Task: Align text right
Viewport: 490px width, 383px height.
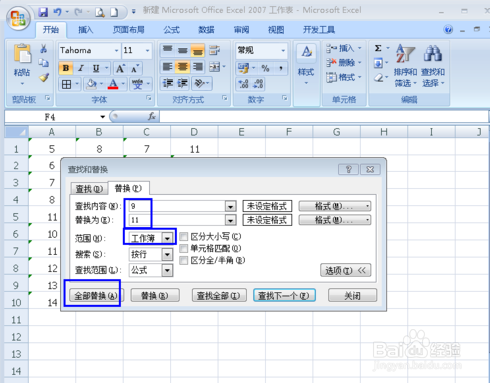Action: tap(198, 67)
